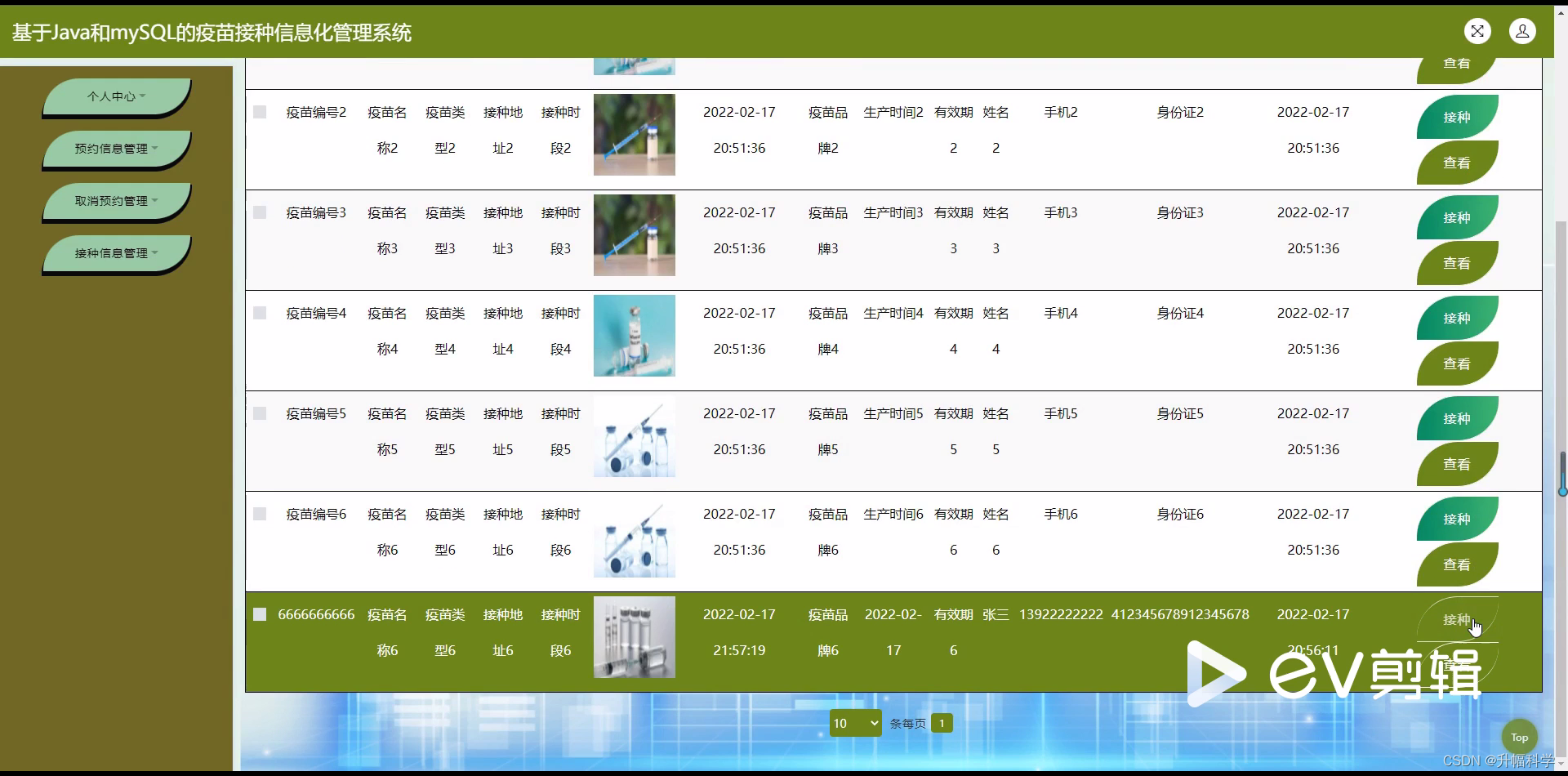Screen dimensions: 1568x776
Task: Expand the 预约信息管理 dropdown
Action: pos(116,149)
